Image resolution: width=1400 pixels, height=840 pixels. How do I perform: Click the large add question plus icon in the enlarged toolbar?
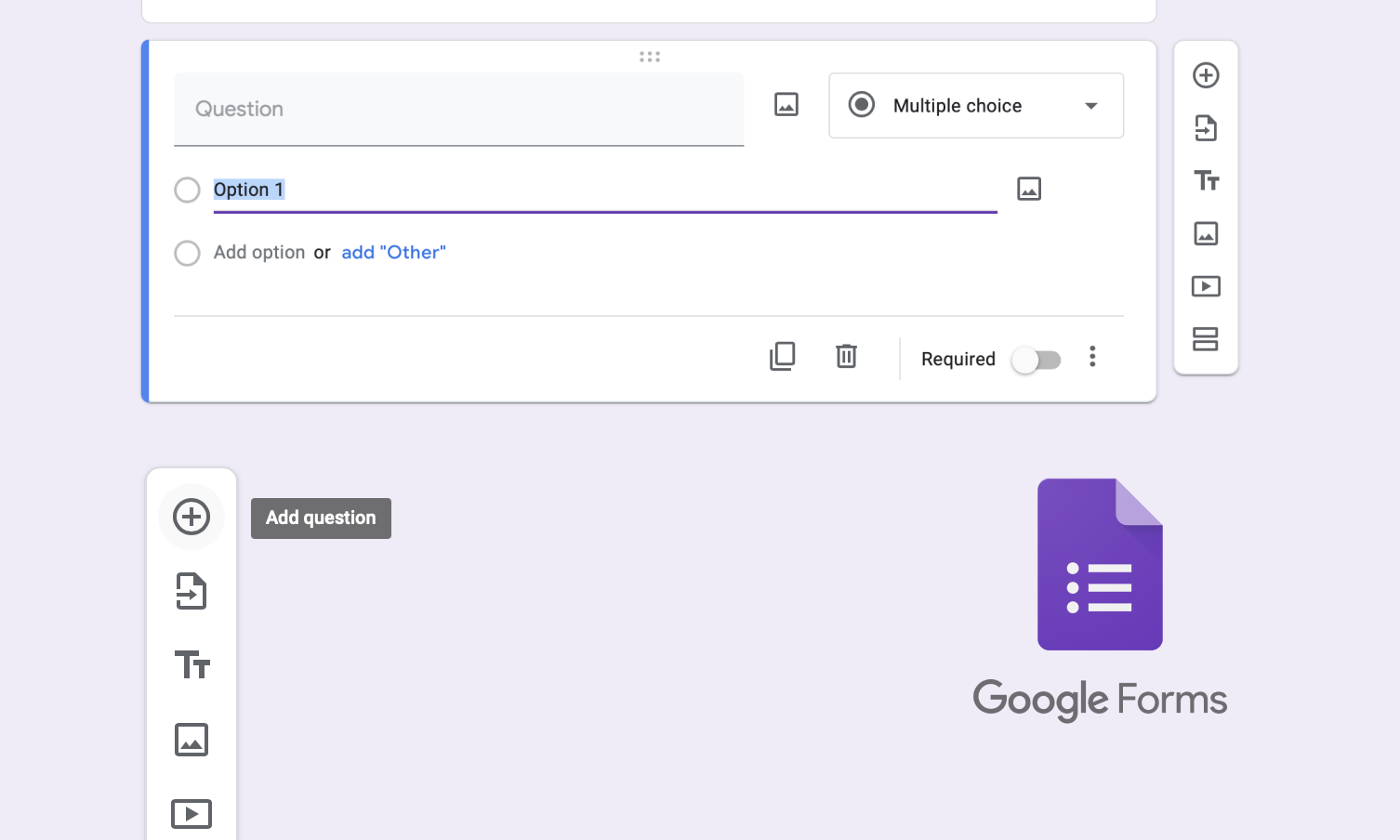click(x=192, y=517)
